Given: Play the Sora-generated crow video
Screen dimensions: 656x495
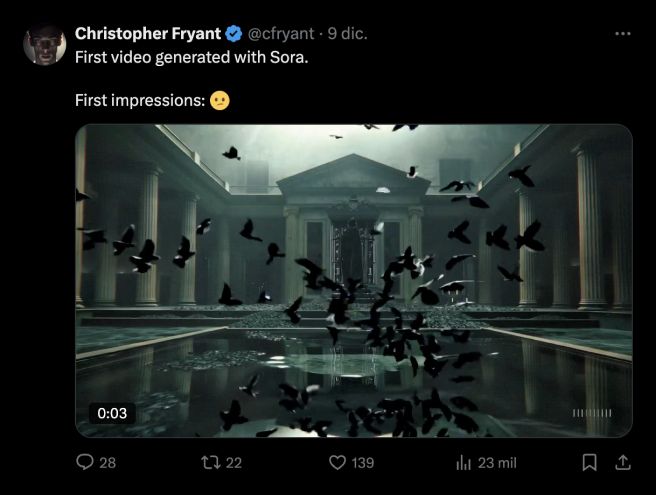Looking at the screenshot, I should pyautogui.click(x=354, y=280).
